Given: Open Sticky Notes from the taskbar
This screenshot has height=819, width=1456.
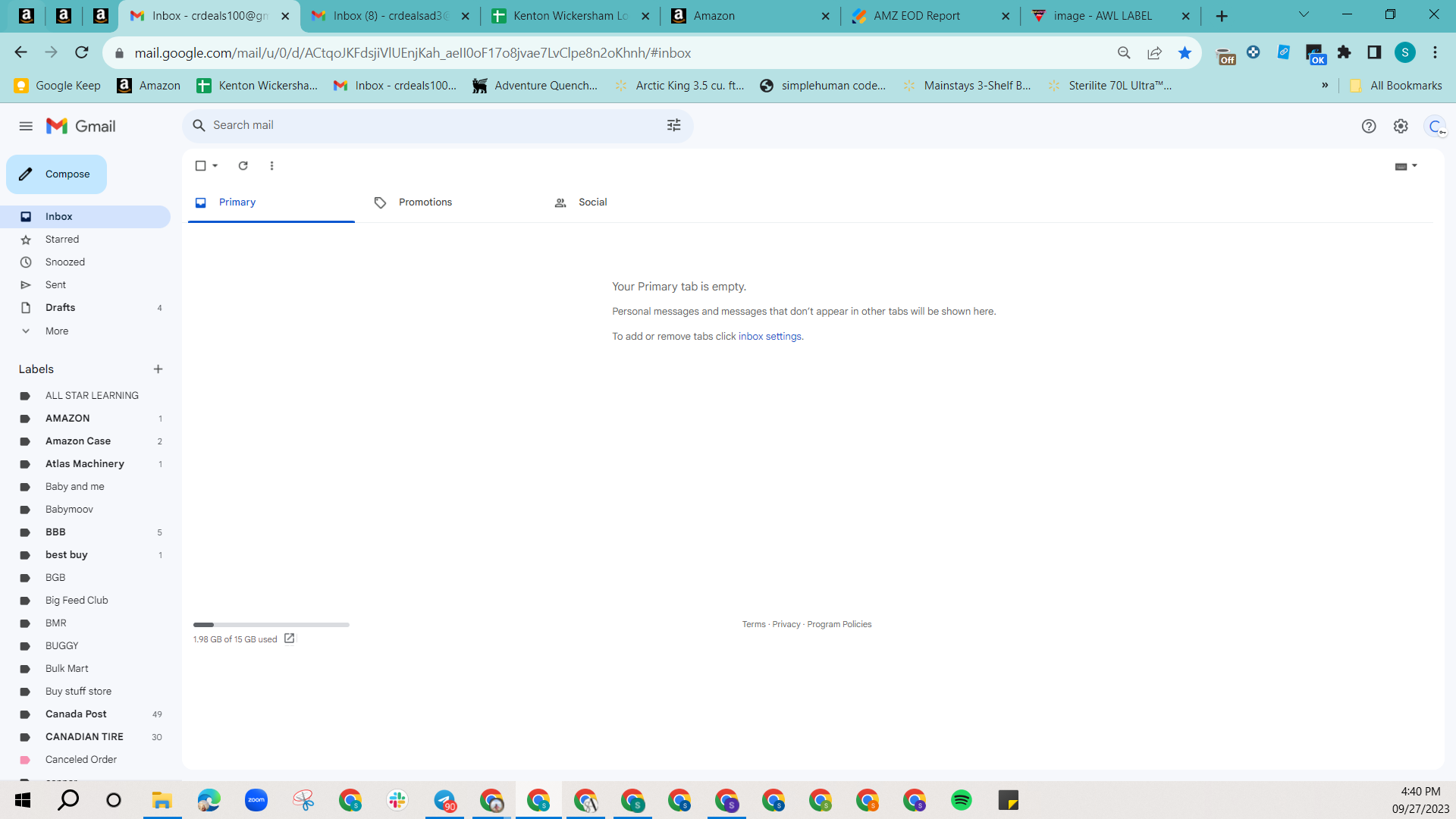Looking at the screenshot, I should click(1008, 800).
